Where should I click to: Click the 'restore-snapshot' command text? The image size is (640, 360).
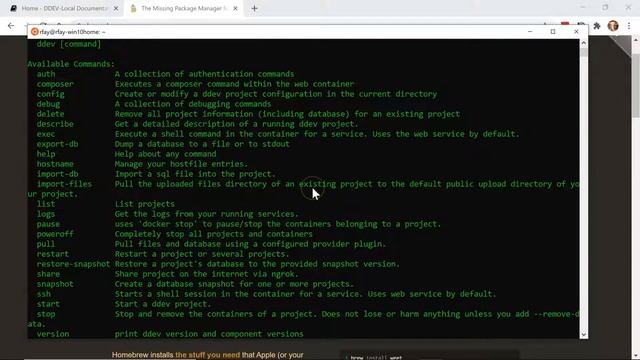pos(73,264)
